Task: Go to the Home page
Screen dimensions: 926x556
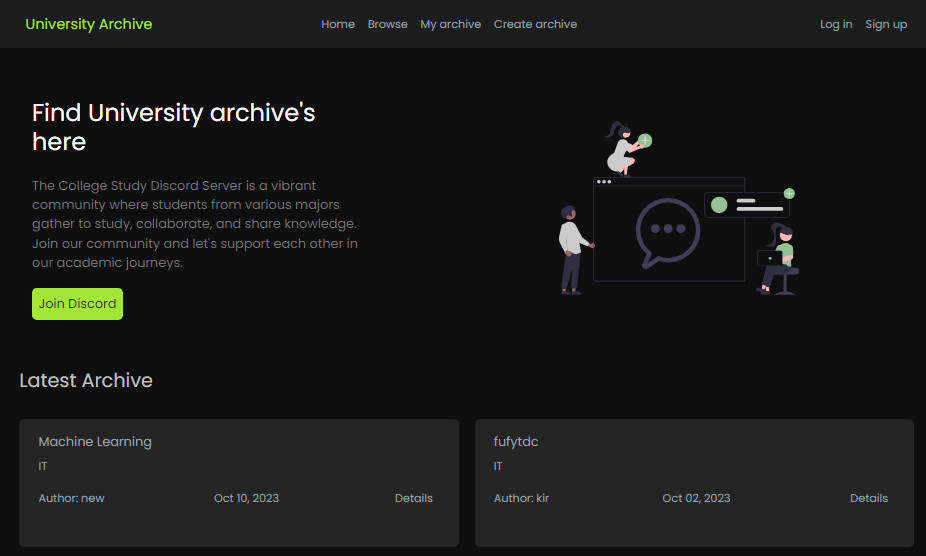Action: click(x=338, y=24)
